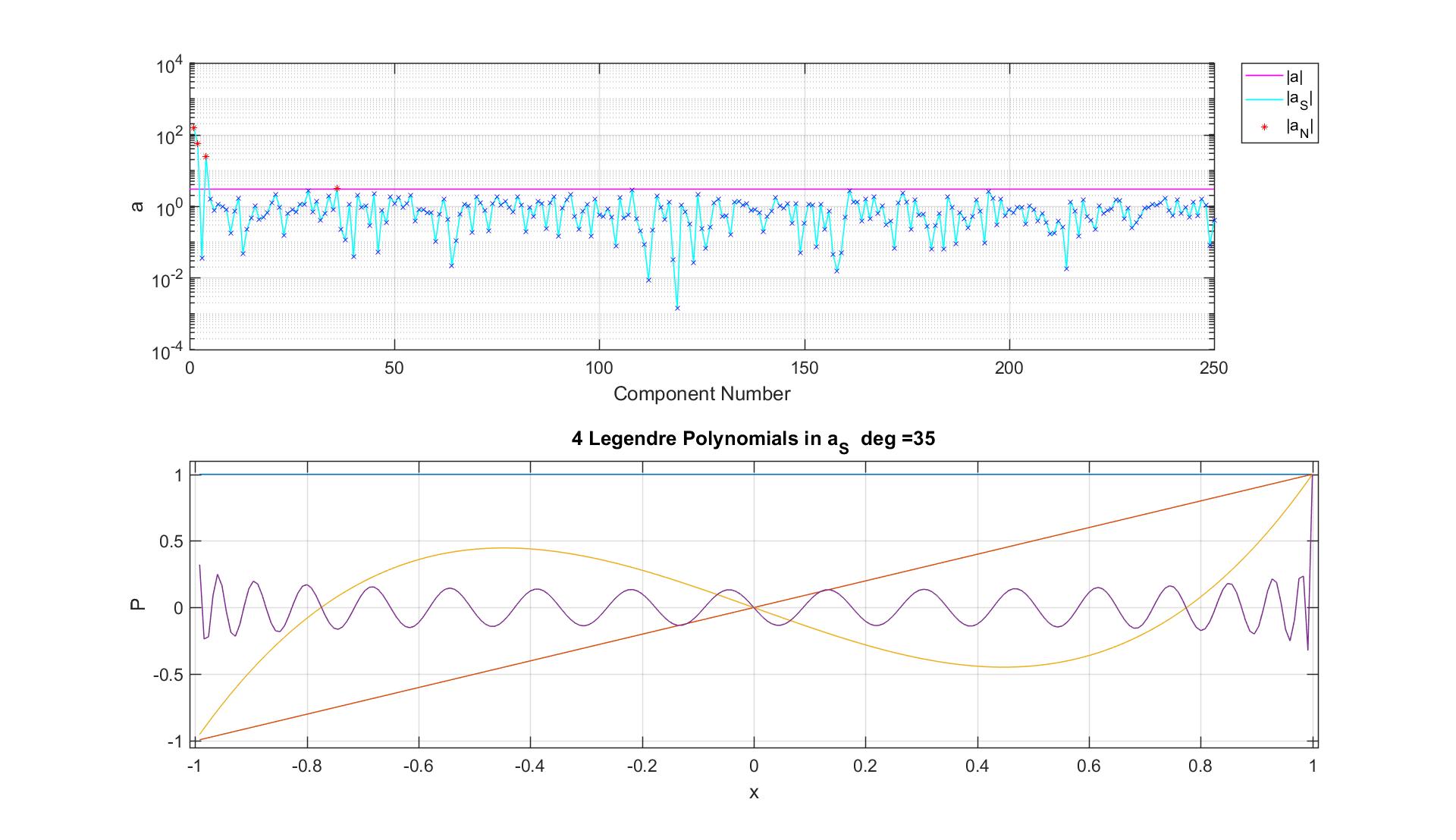Click the |a_S| legend entry text

pos(1298,99)
